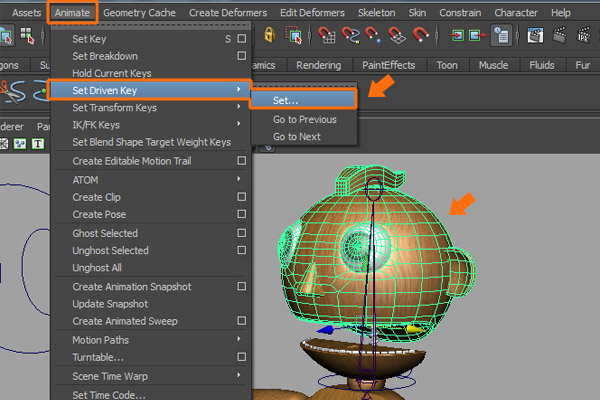Open Ghost Selected options box
Viewport: 600px width, 400px height.
click(x=241, y=233)
